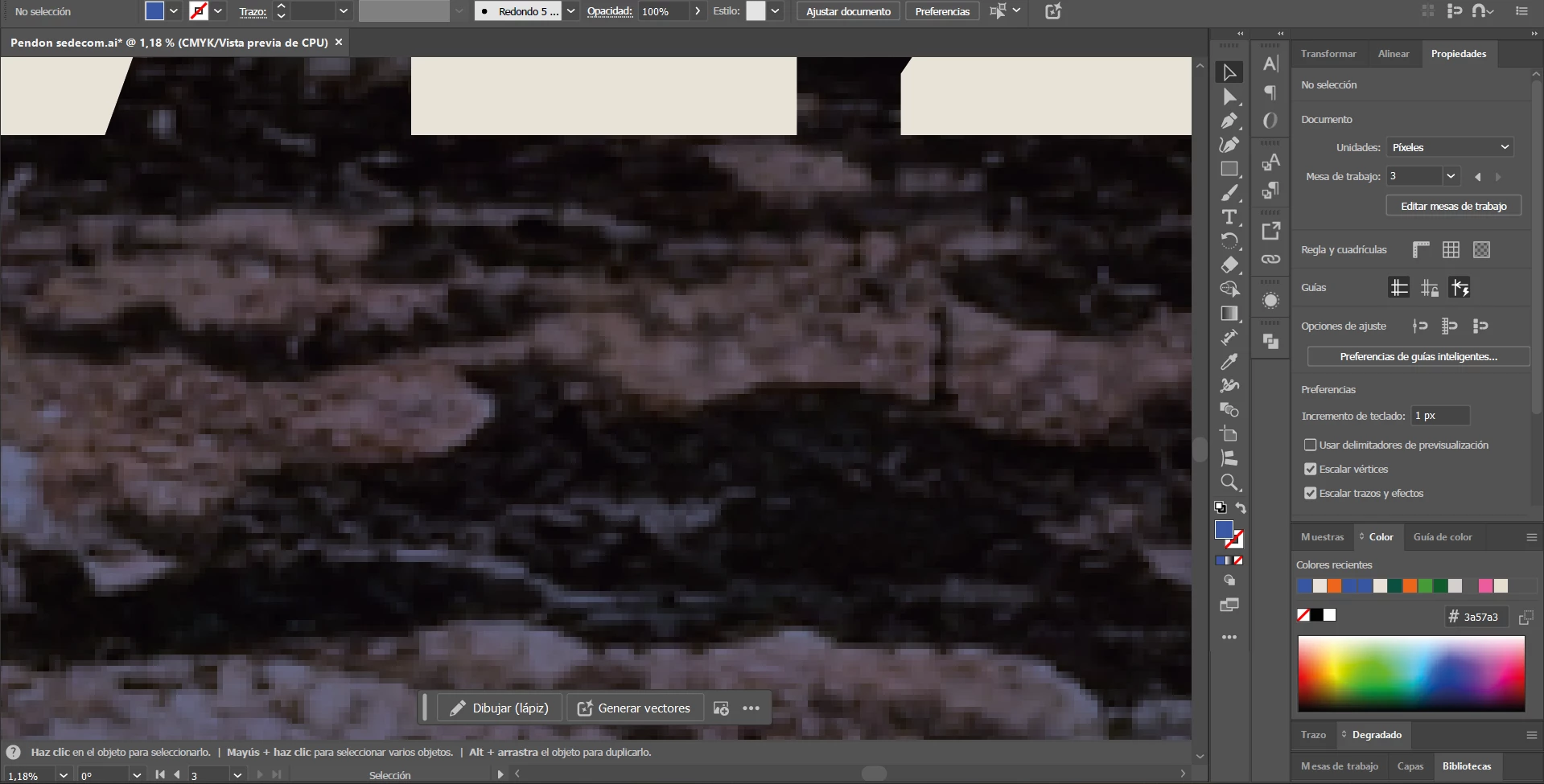
Task: Toggle smart guides icon in Guías
Action: click(x=1460, y=287)
